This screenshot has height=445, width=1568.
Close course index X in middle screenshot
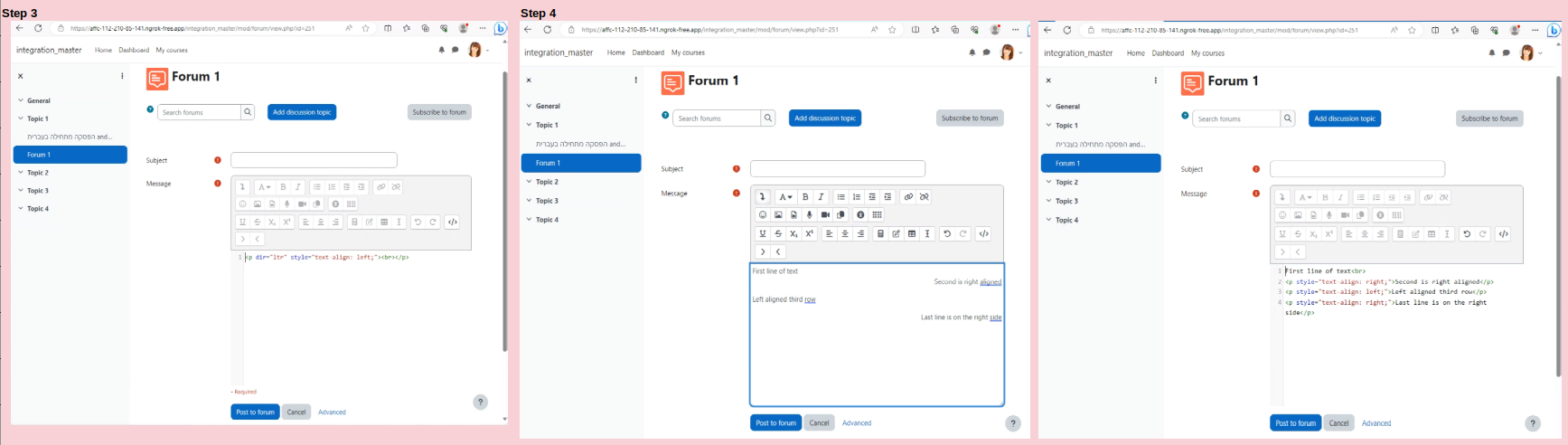tap(529, 80)
